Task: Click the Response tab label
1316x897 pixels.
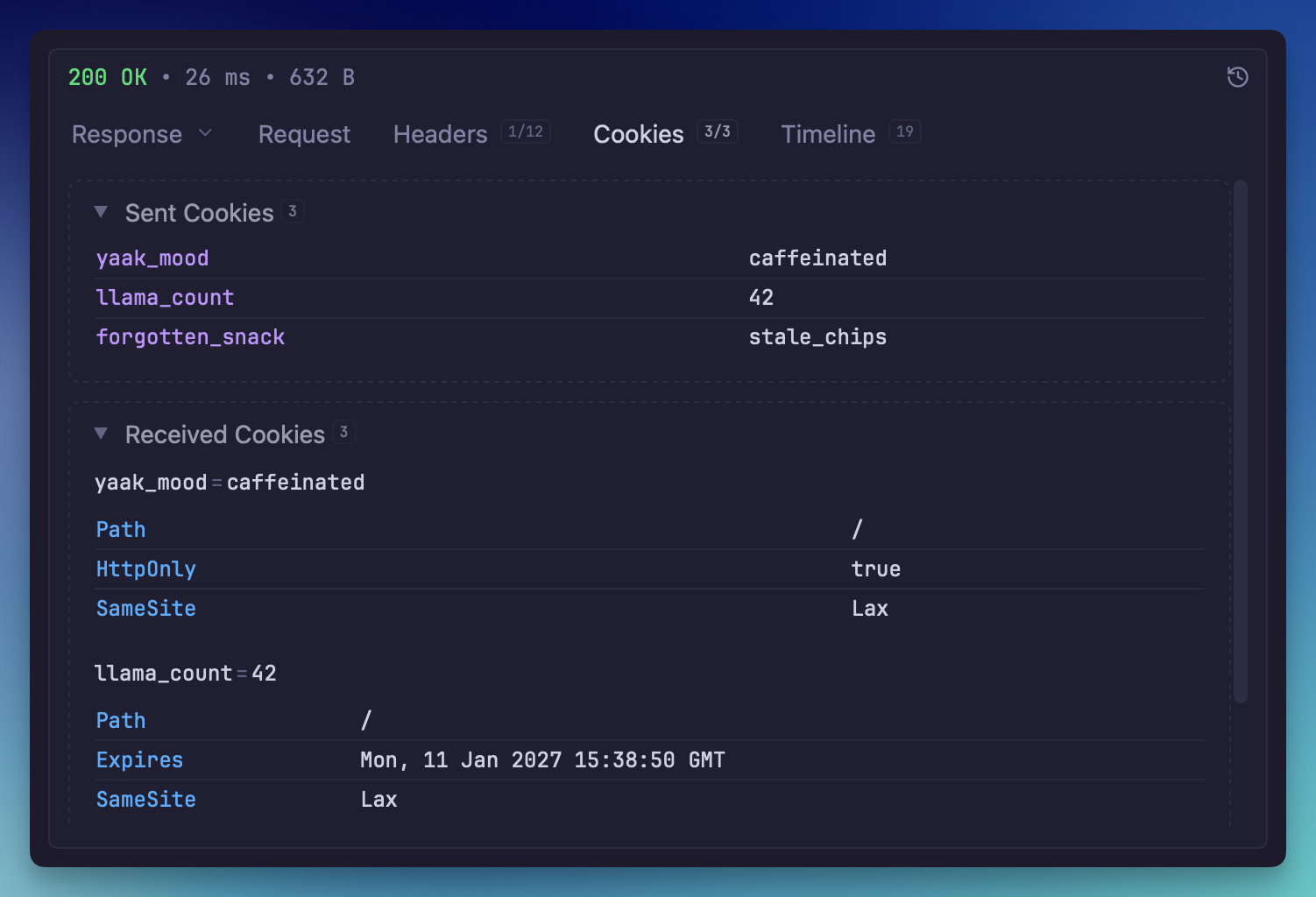Action: click(127, 134)
